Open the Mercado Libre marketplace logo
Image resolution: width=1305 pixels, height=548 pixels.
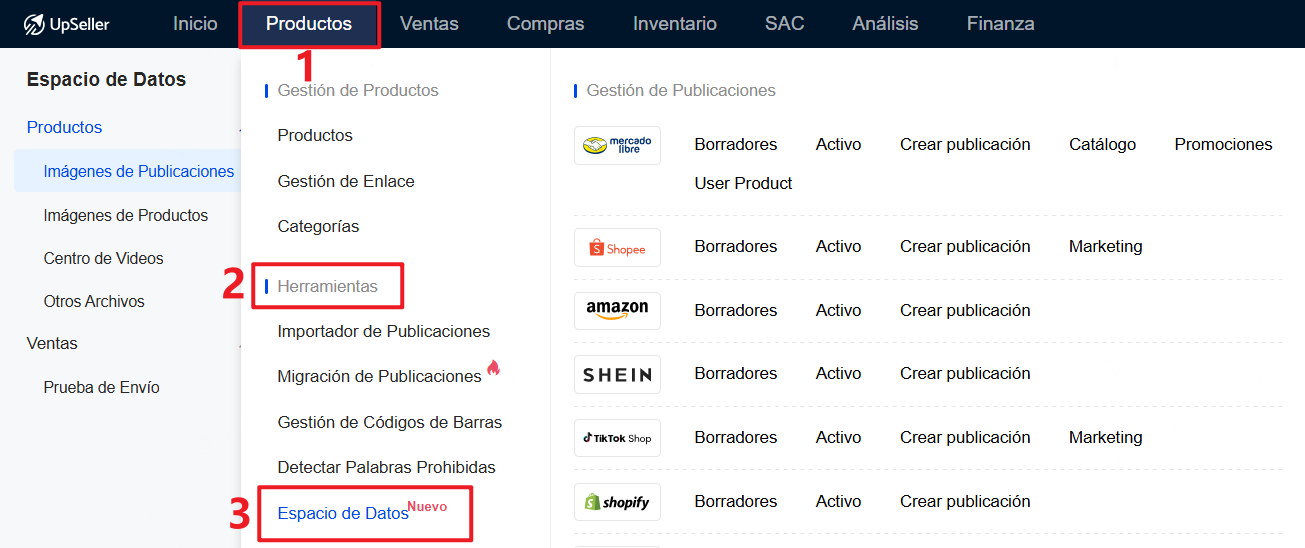617,145
